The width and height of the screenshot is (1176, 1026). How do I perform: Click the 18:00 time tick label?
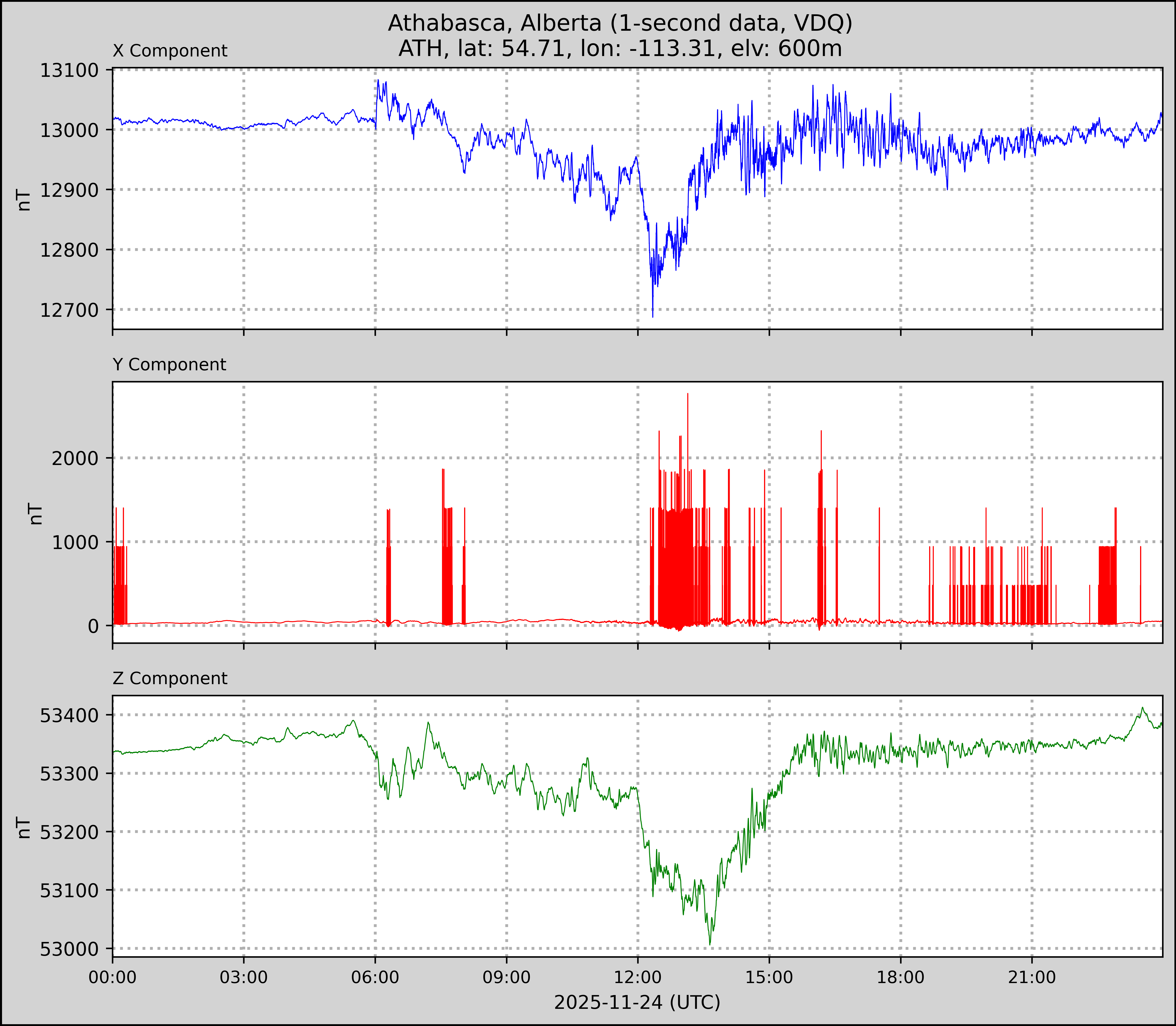900,977
